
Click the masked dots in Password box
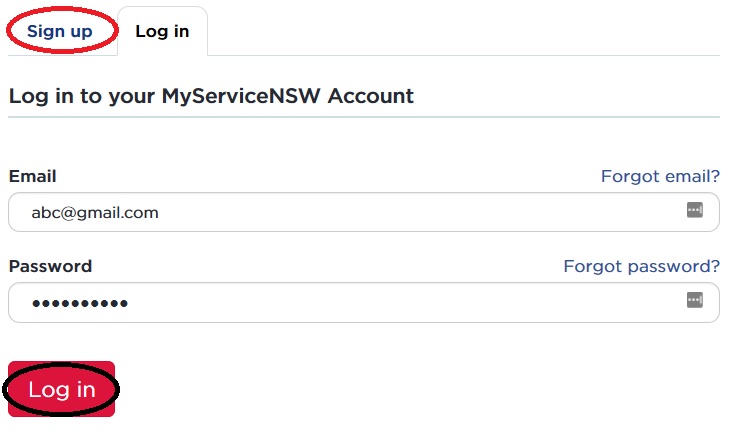(x=80, y=302)
